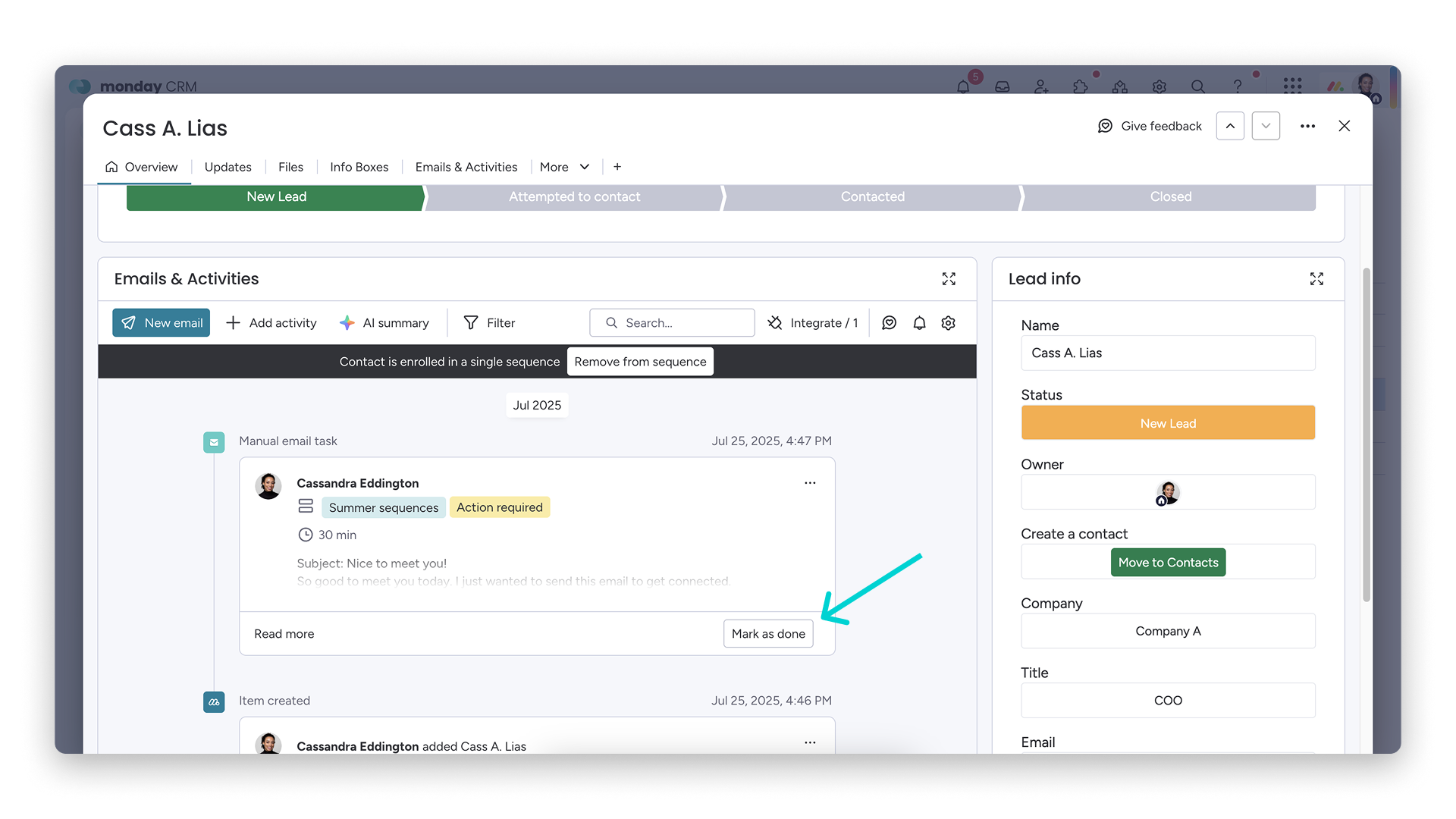The height and width of the screenshot is (819, 1456).
Task: Open the nine-dot products switcher
Action: click(x=1292, y=86)
